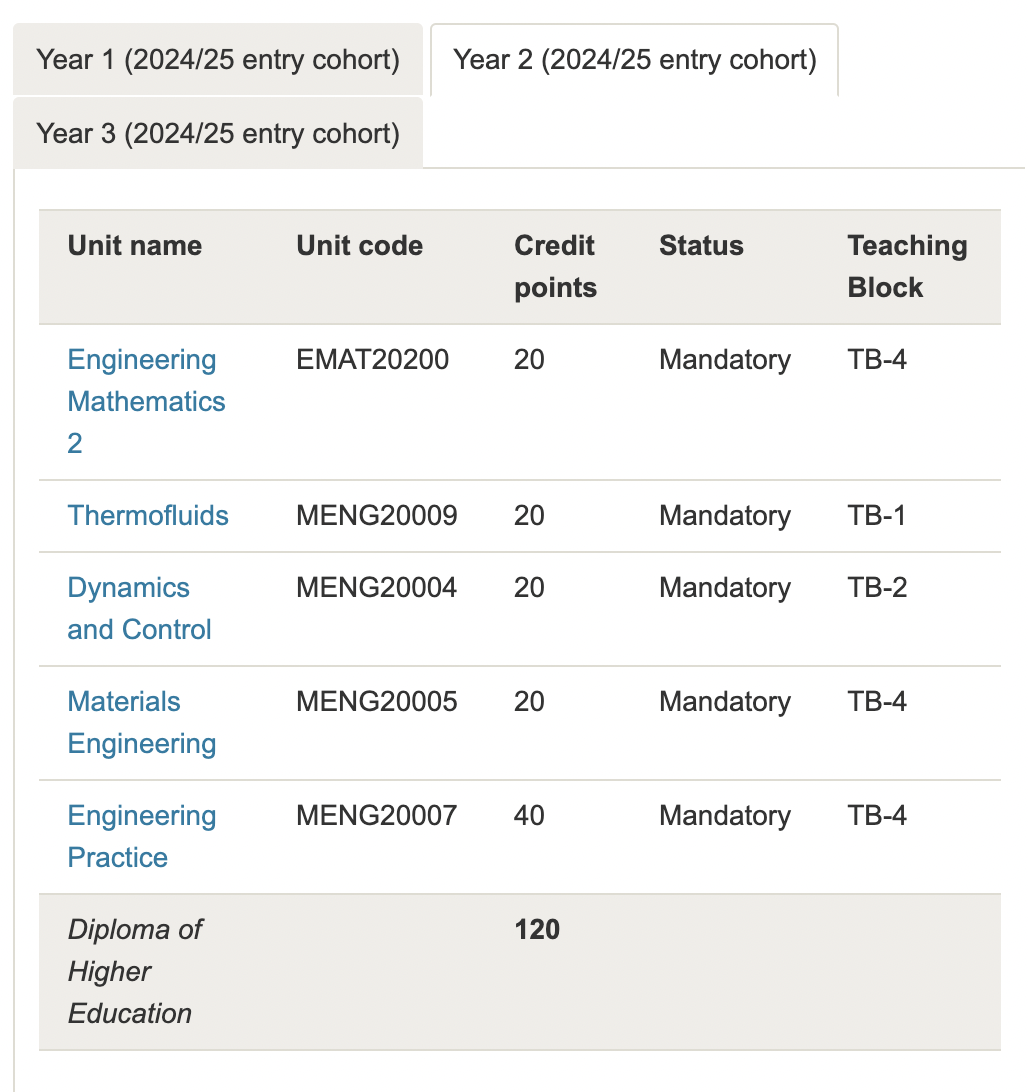The height and width of the screenshot is (1092, 1028).
Task: Open the Year 3 cohort tab
Action: (x=218, y=133)
